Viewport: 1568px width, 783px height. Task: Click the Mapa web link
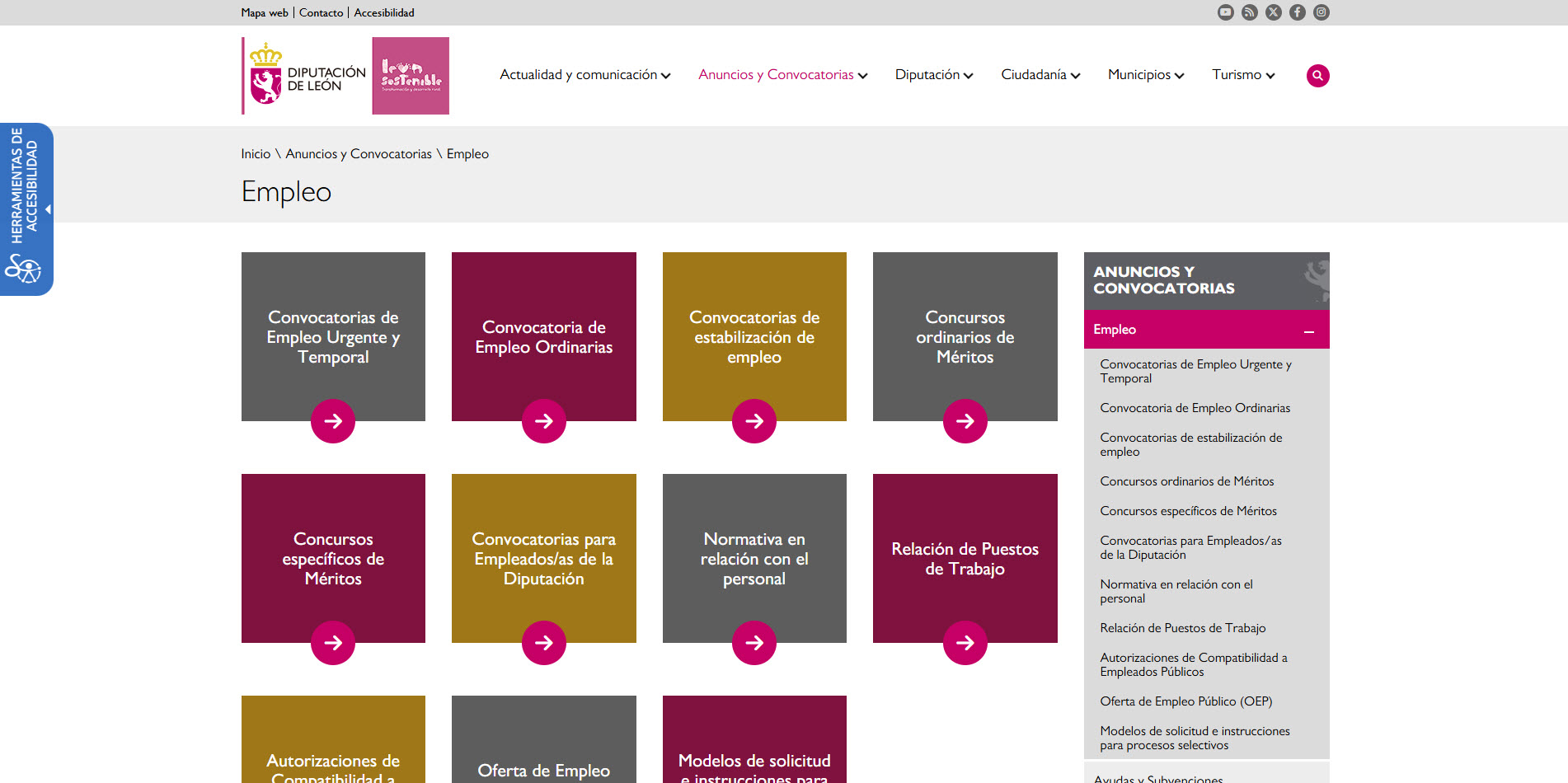click(x=265, y=12)
